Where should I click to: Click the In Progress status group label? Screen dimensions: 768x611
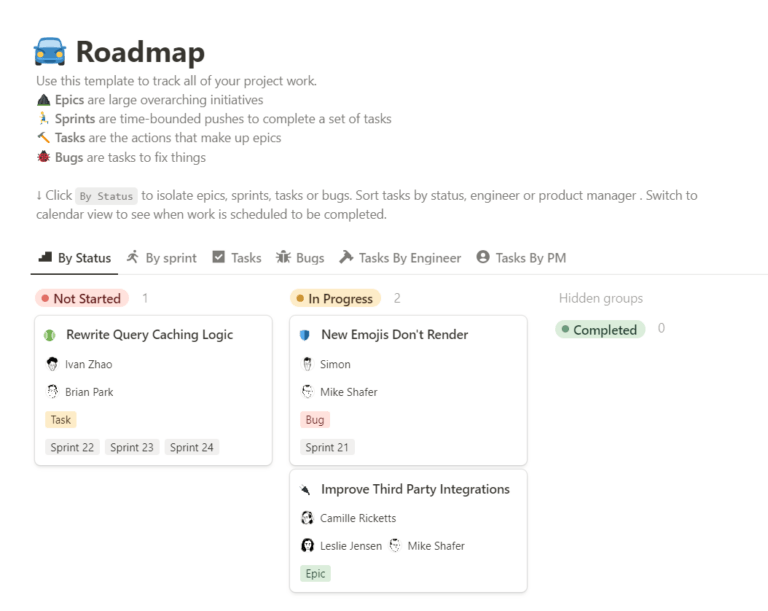tap(335, 298)
